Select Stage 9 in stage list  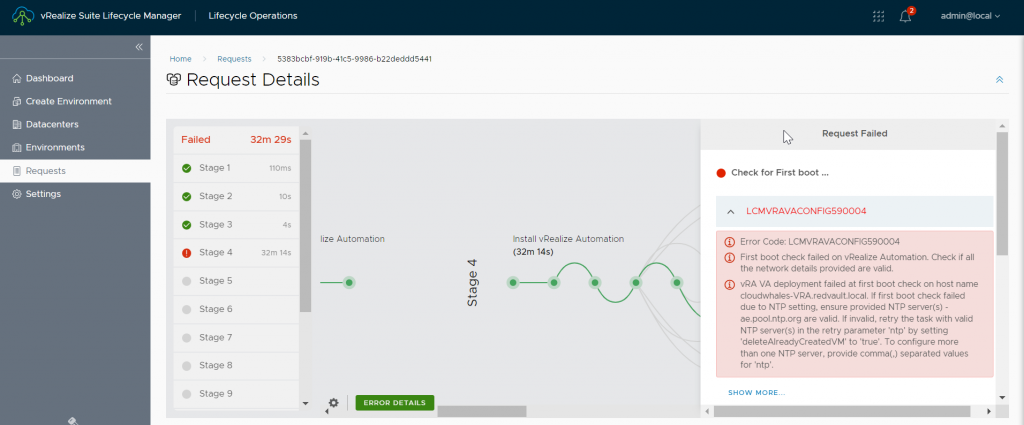236,394
